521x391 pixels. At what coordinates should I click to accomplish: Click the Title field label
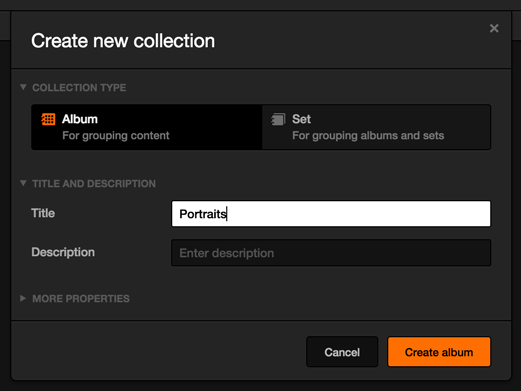click(x=43, y=213)
